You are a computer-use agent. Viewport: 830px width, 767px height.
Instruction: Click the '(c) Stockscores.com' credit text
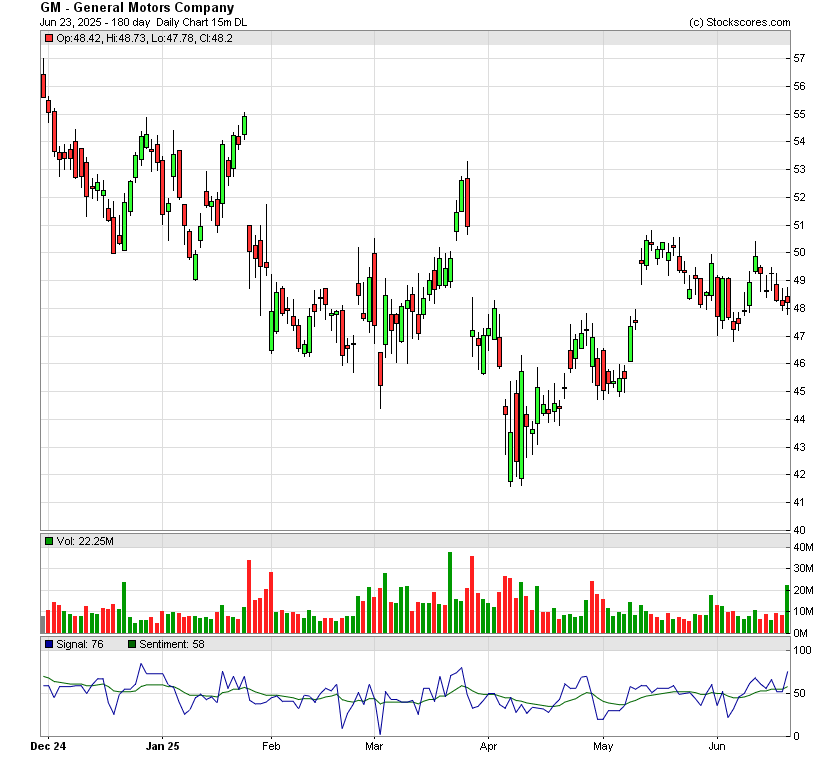pyautogui.click(x=739, y=22)
